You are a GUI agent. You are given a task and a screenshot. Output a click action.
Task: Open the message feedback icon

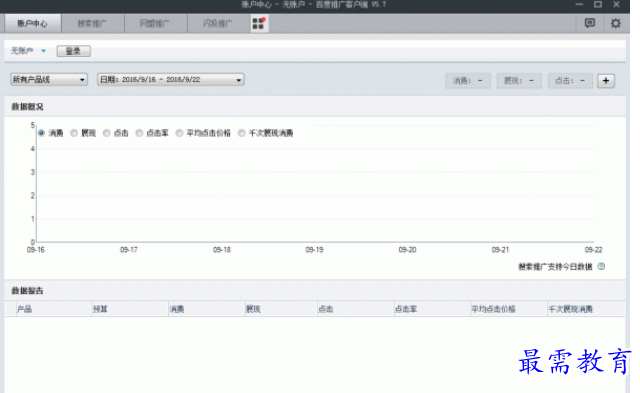[x=589, y=23]
